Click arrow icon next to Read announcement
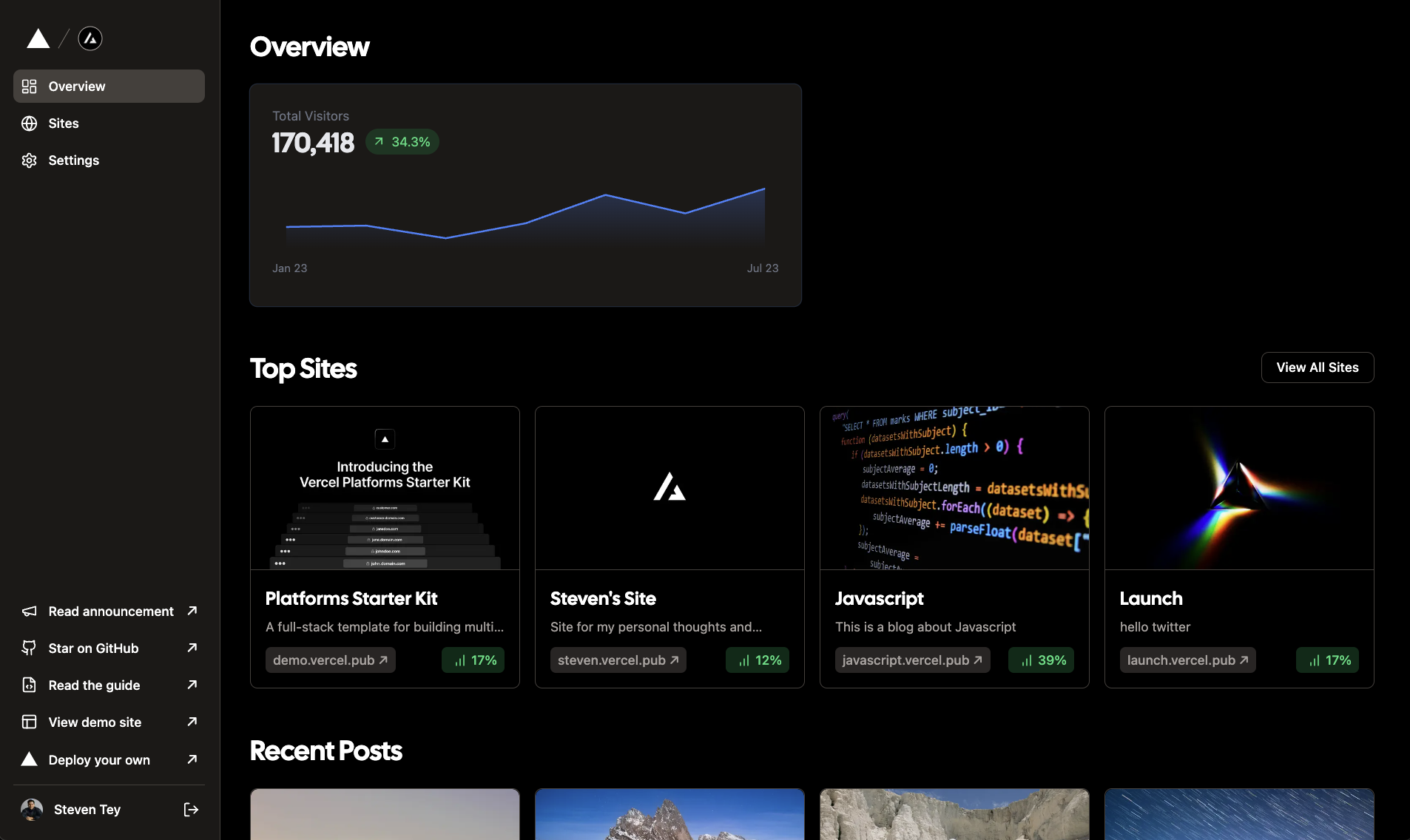Image resolution: width=1410 pixels, height=840 pixels. tap(192, 611)
